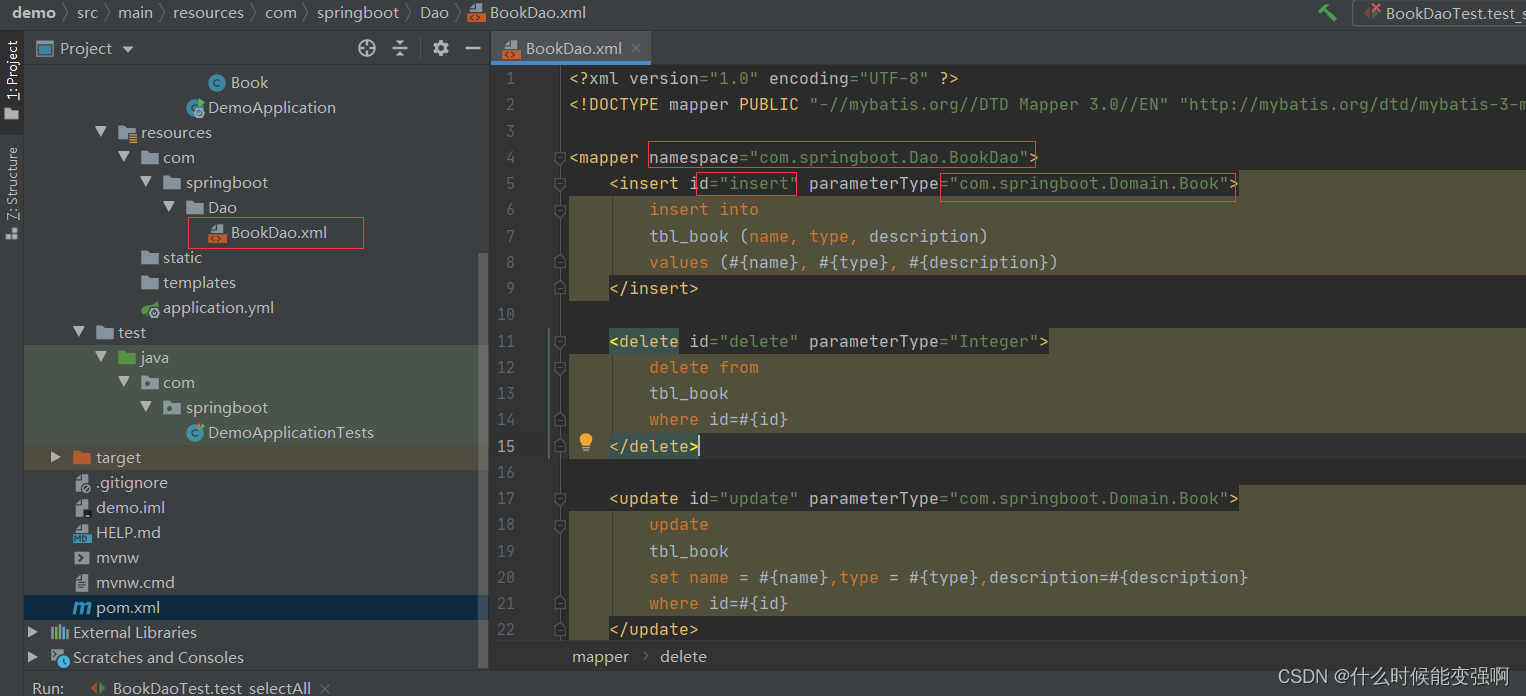Collapse the springboot folder under resources

click(146, 182)
